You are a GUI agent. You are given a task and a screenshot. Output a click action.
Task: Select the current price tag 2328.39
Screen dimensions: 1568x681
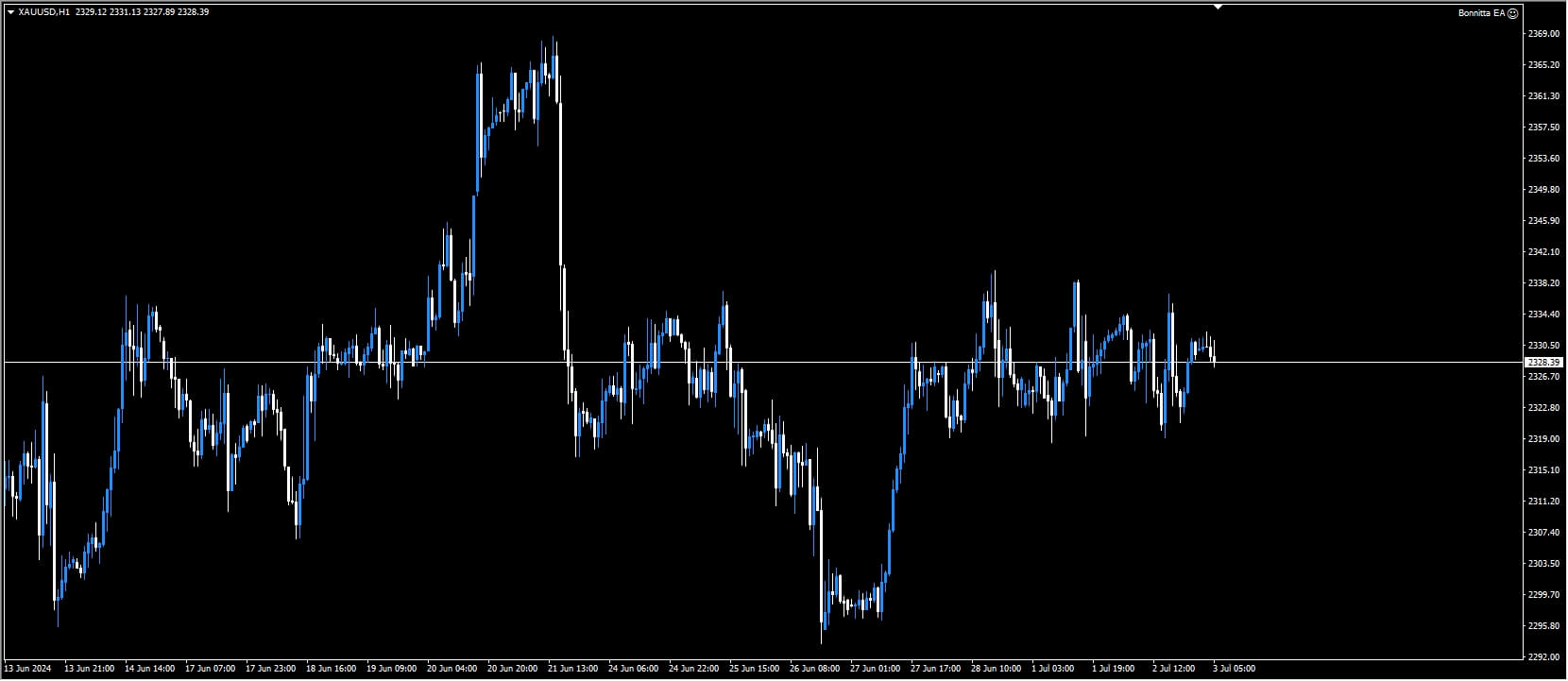(x=1543, y=363)
